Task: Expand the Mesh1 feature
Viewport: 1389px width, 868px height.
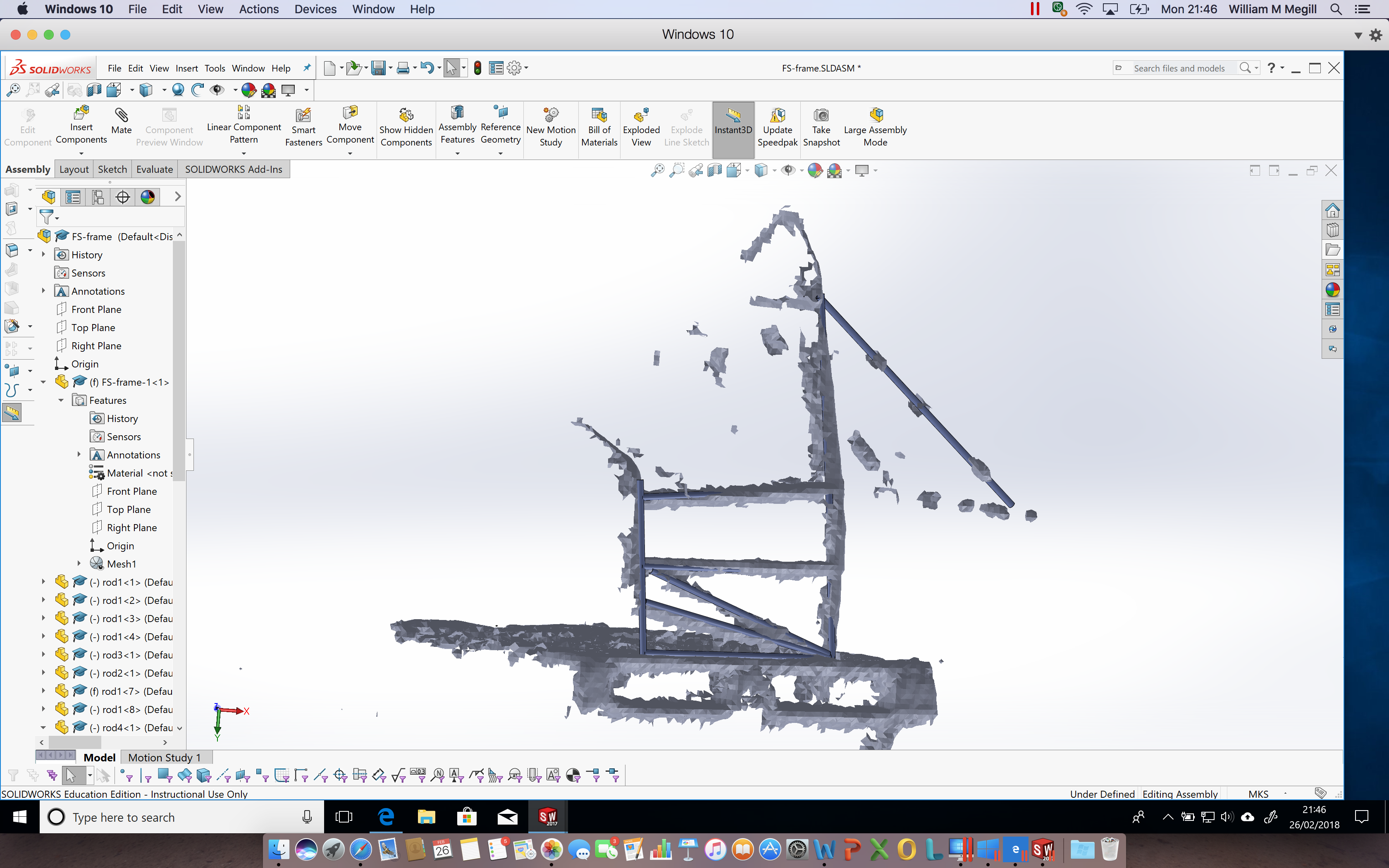Action: click(x=79, y=564)
